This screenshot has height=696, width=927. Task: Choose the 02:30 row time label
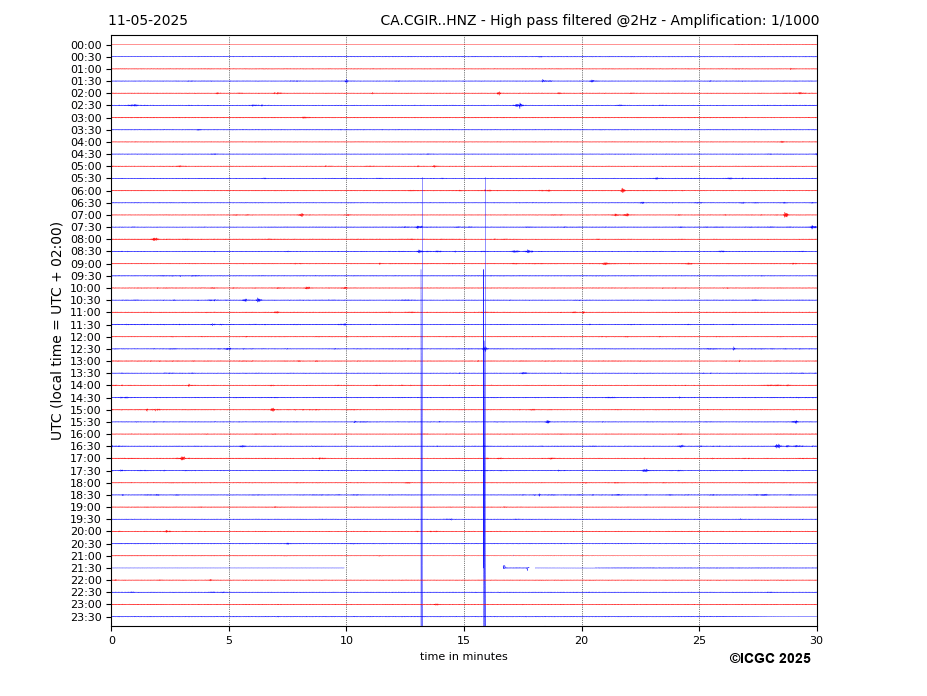86,106
